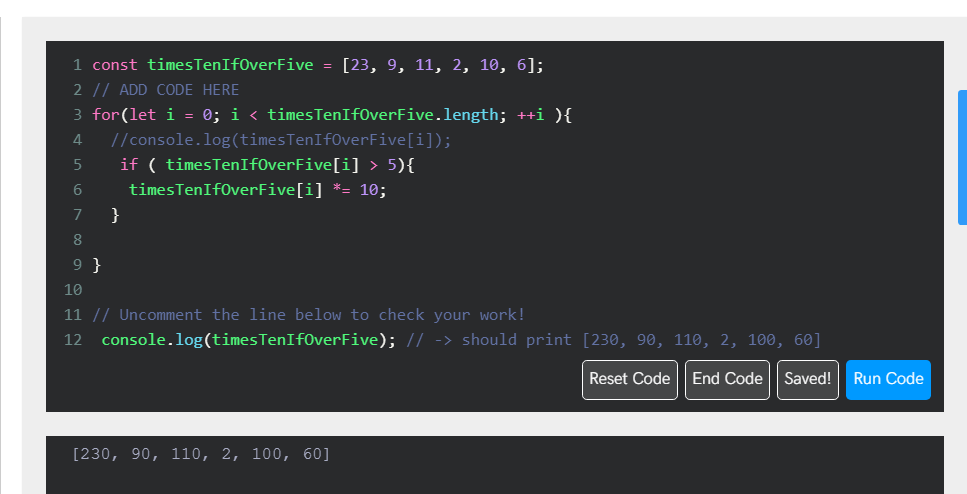Click the closing brace on line 7
The width and height of the screenshot is (967, 494).
tap(115, 215)
